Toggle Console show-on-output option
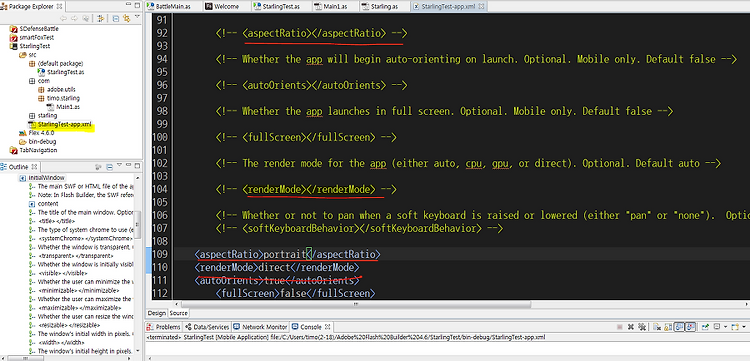The height and width of the screenshot is (361, 750). coord(679,327)
